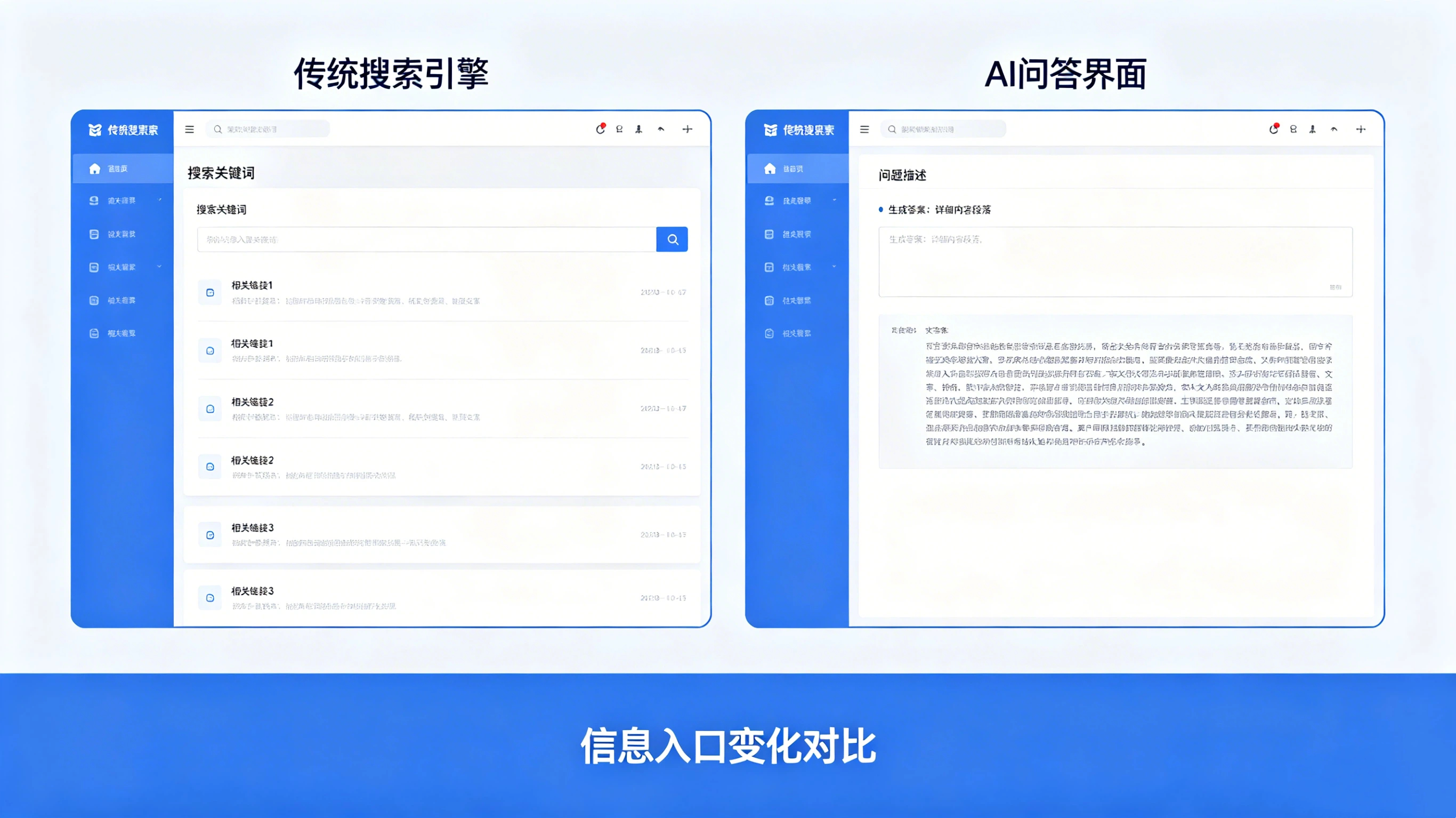The width and height of the screenshot is (1456, 818).
Task: Click the large 搜索关键词 page title
Action: [x=221, y=173]
